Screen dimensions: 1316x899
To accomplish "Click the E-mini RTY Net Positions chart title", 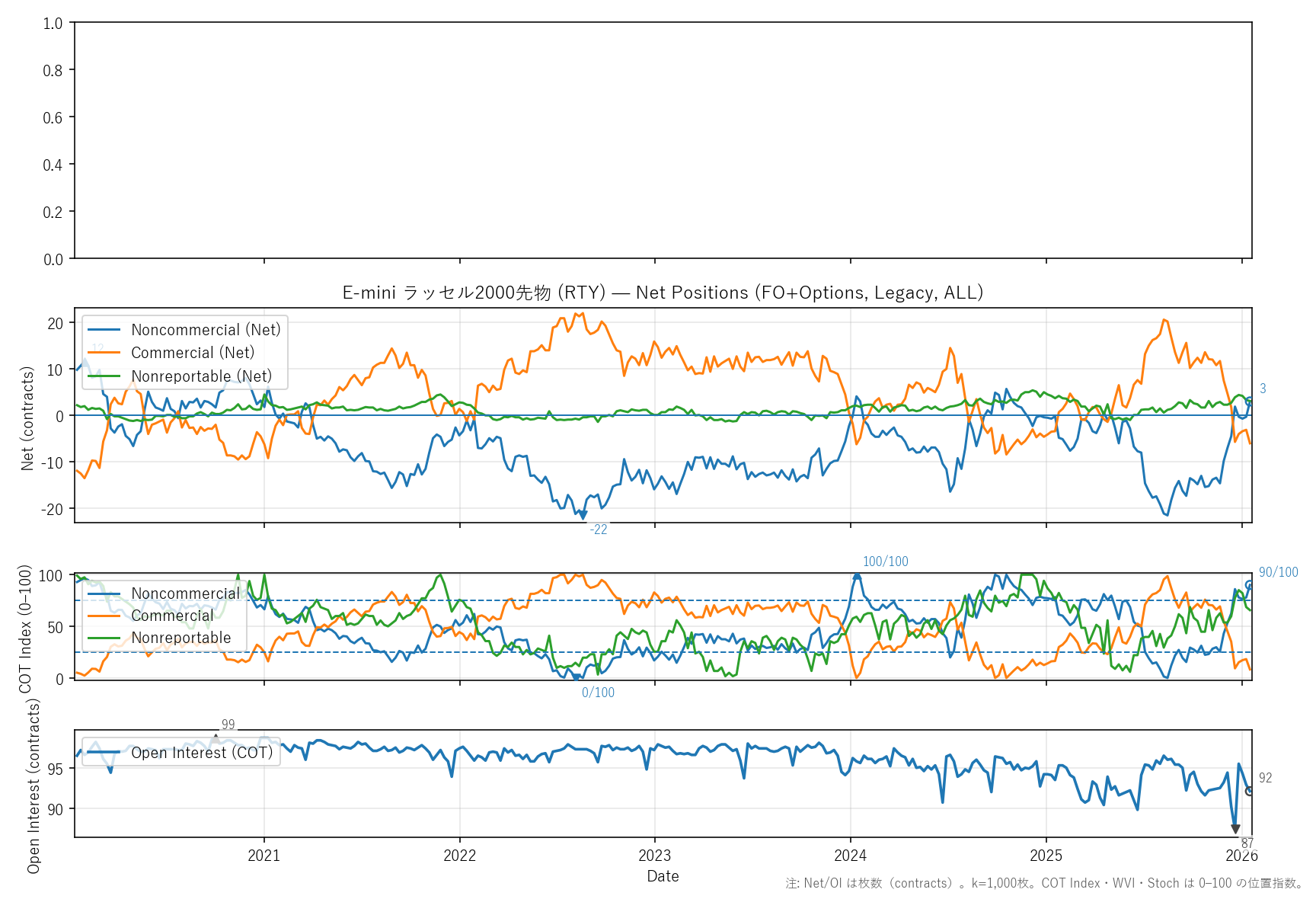I will 663,293.
